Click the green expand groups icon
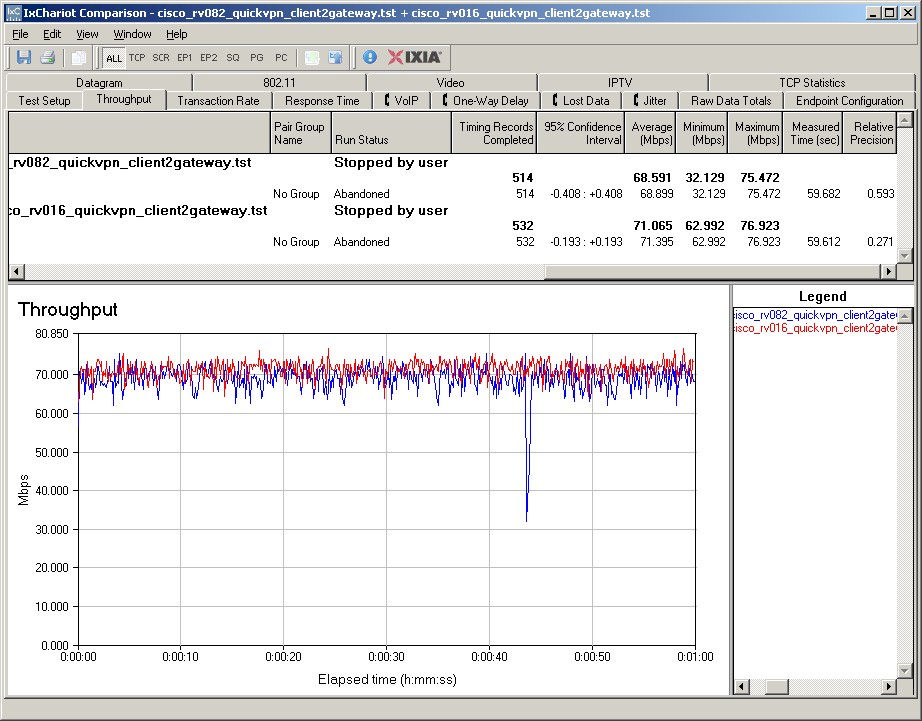 coord(312,57)
